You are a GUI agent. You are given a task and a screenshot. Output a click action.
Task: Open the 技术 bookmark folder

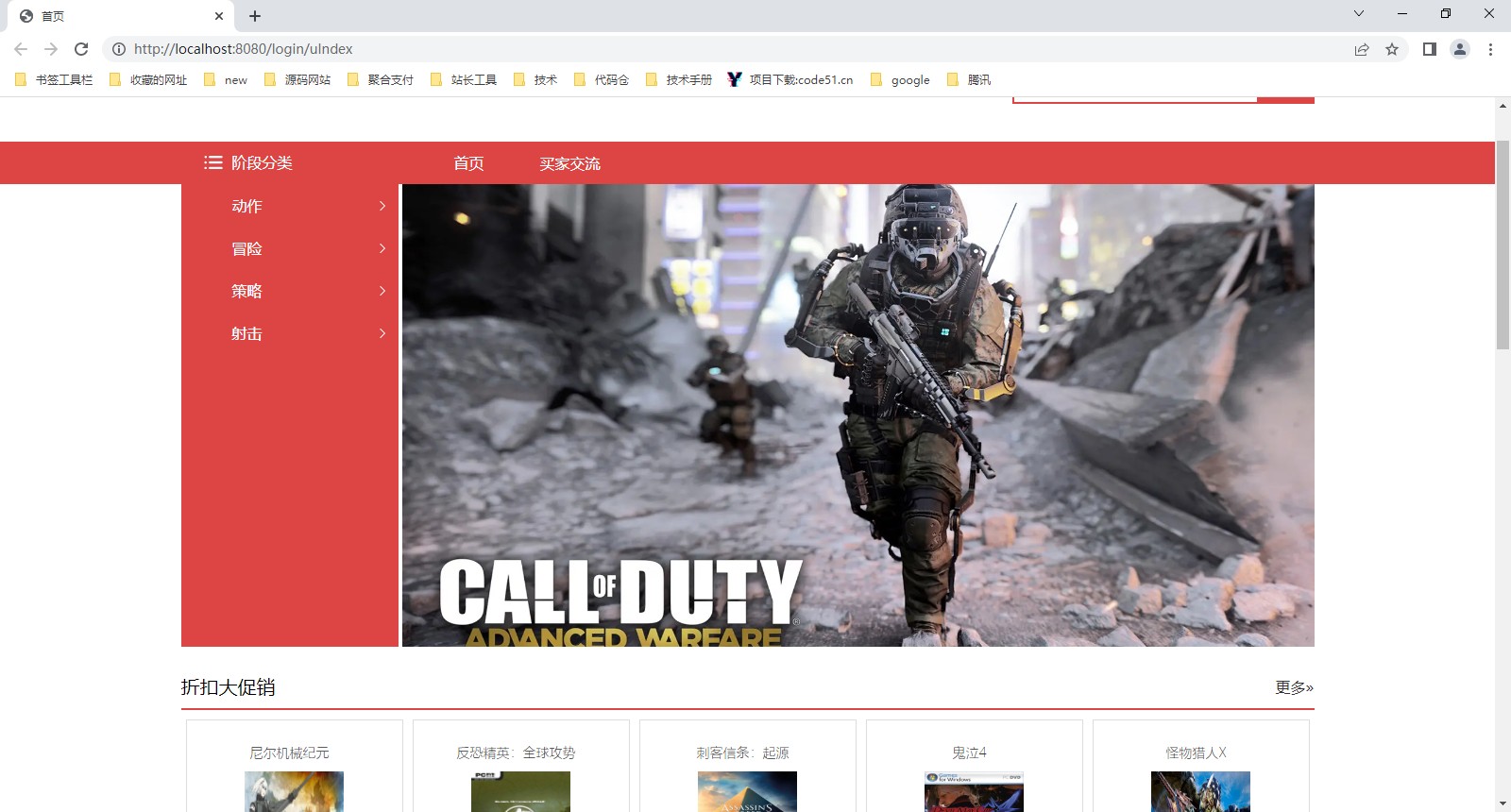(x=535, y=80)
